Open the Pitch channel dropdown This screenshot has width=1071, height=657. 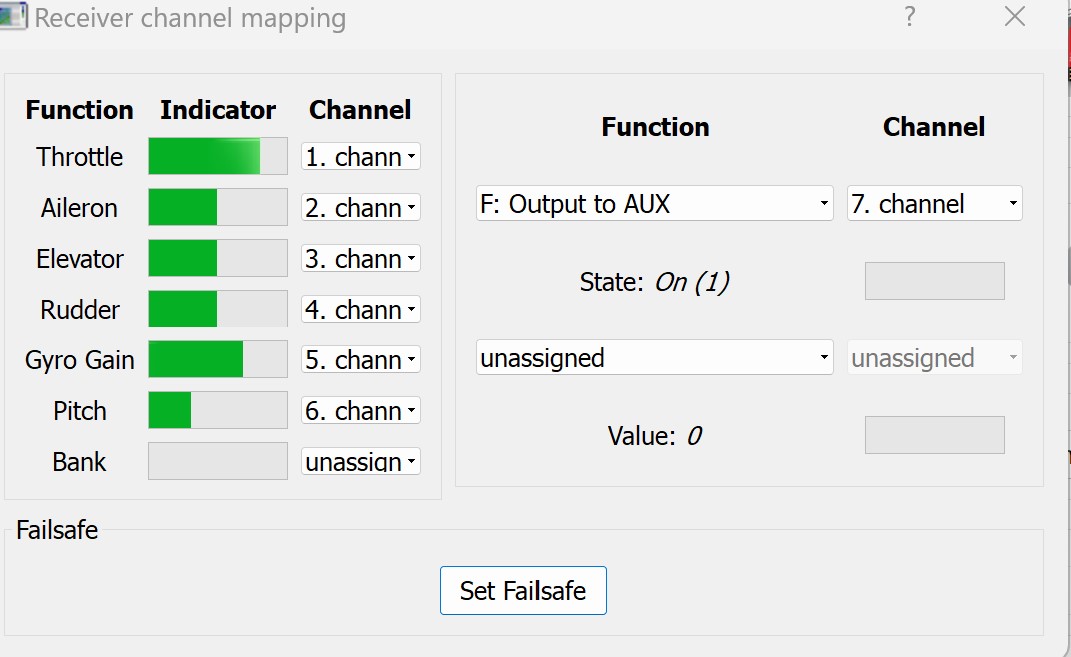click(x=361, y=411)
